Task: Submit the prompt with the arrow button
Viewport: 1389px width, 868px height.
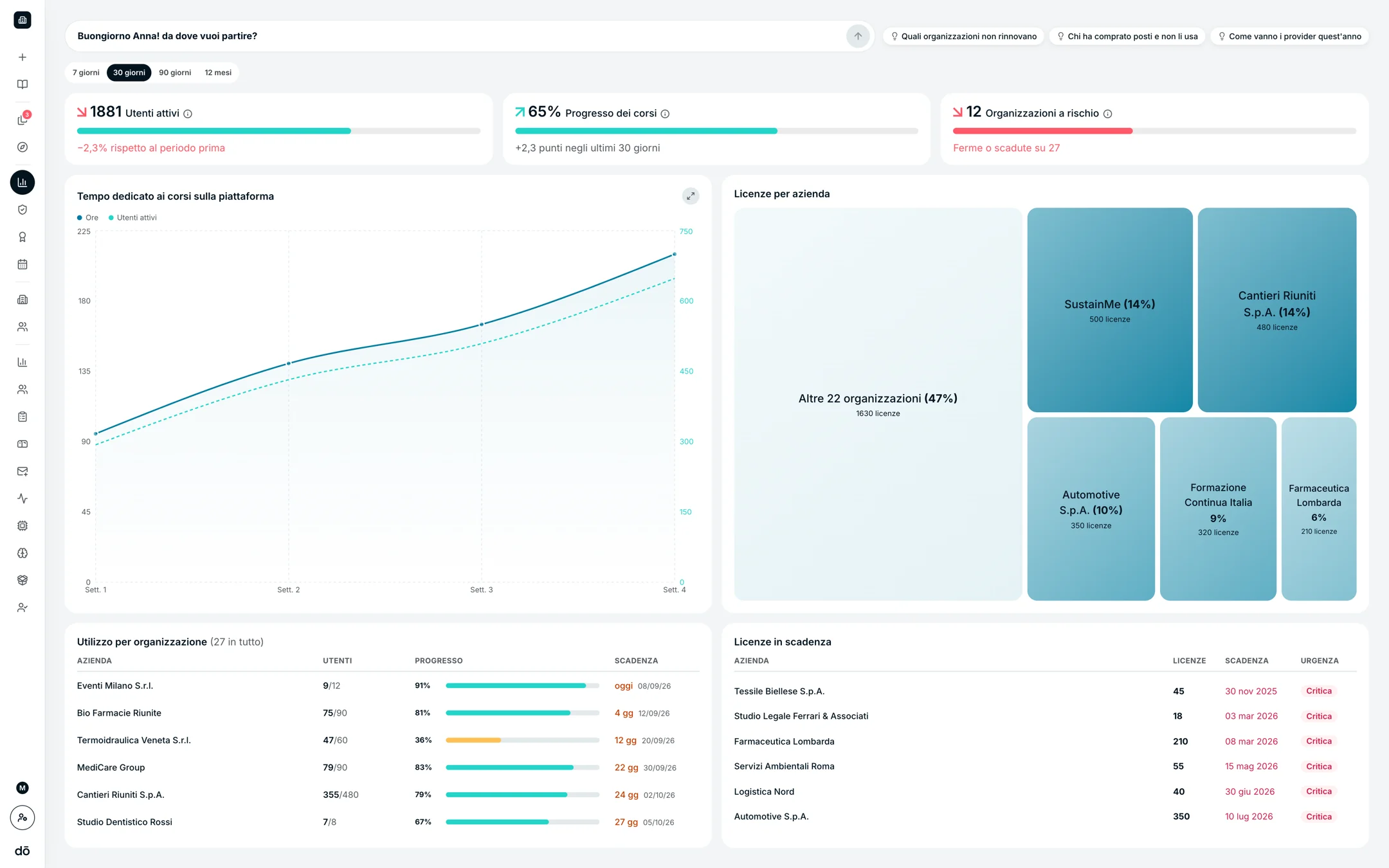Action: point(858,36)
